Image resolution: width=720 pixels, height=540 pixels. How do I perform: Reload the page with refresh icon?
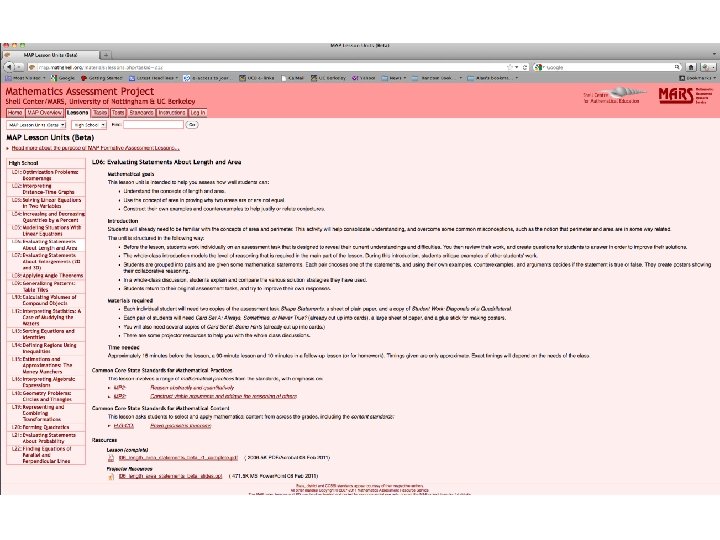pos(525,67)
